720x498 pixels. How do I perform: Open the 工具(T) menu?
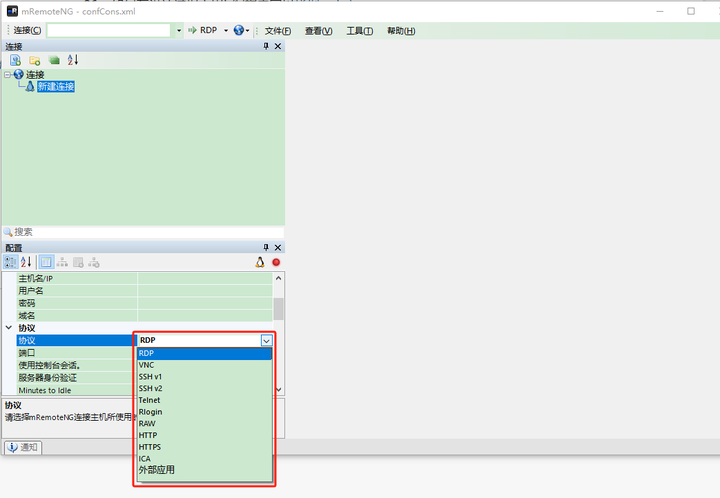pos(360,31)
